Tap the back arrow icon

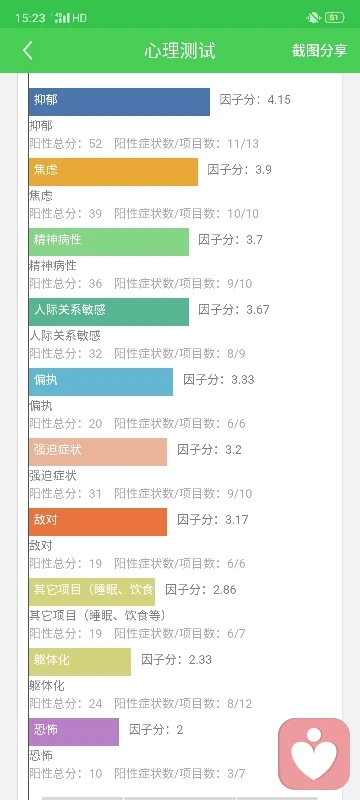[x=28, y=51]
